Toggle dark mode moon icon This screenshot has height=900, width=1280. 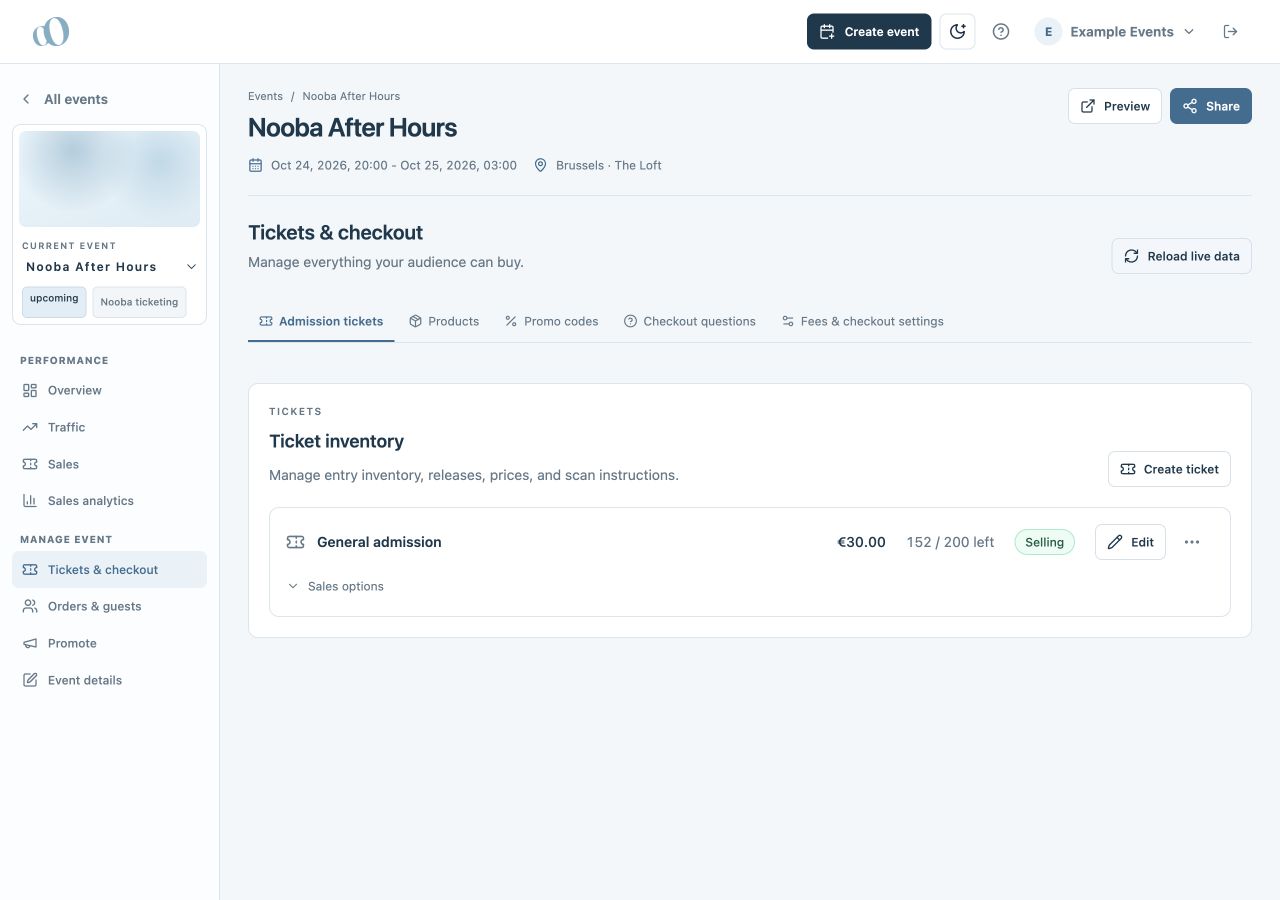(957, 32)
